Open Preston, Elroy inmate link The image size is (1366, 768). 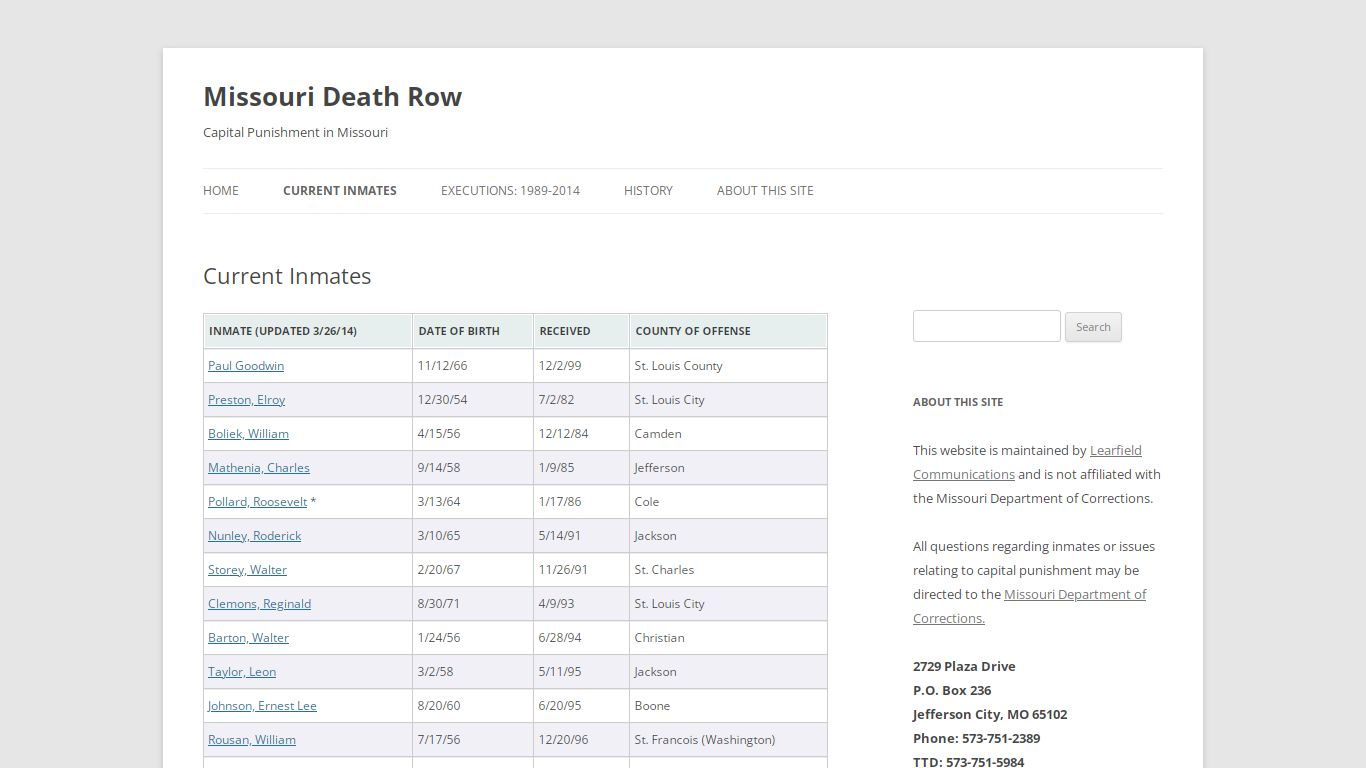coord(246,400)
